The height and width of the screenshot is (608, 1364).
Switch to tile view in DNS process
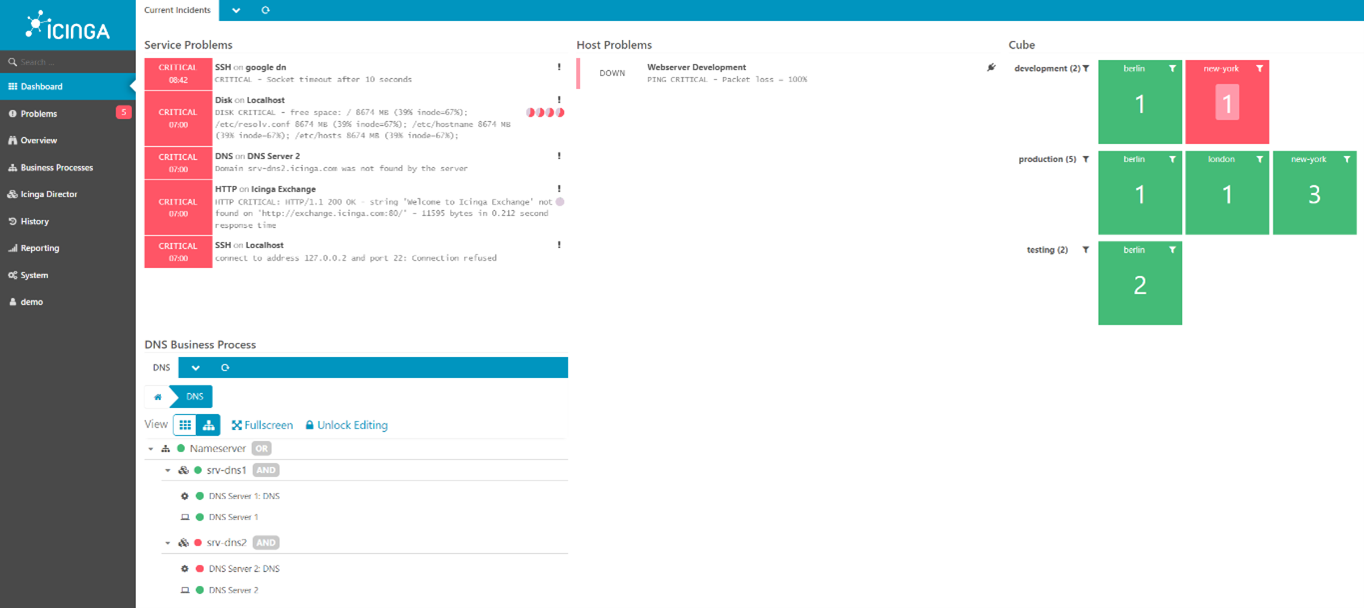pyautogui.click(x=185, y=425)
